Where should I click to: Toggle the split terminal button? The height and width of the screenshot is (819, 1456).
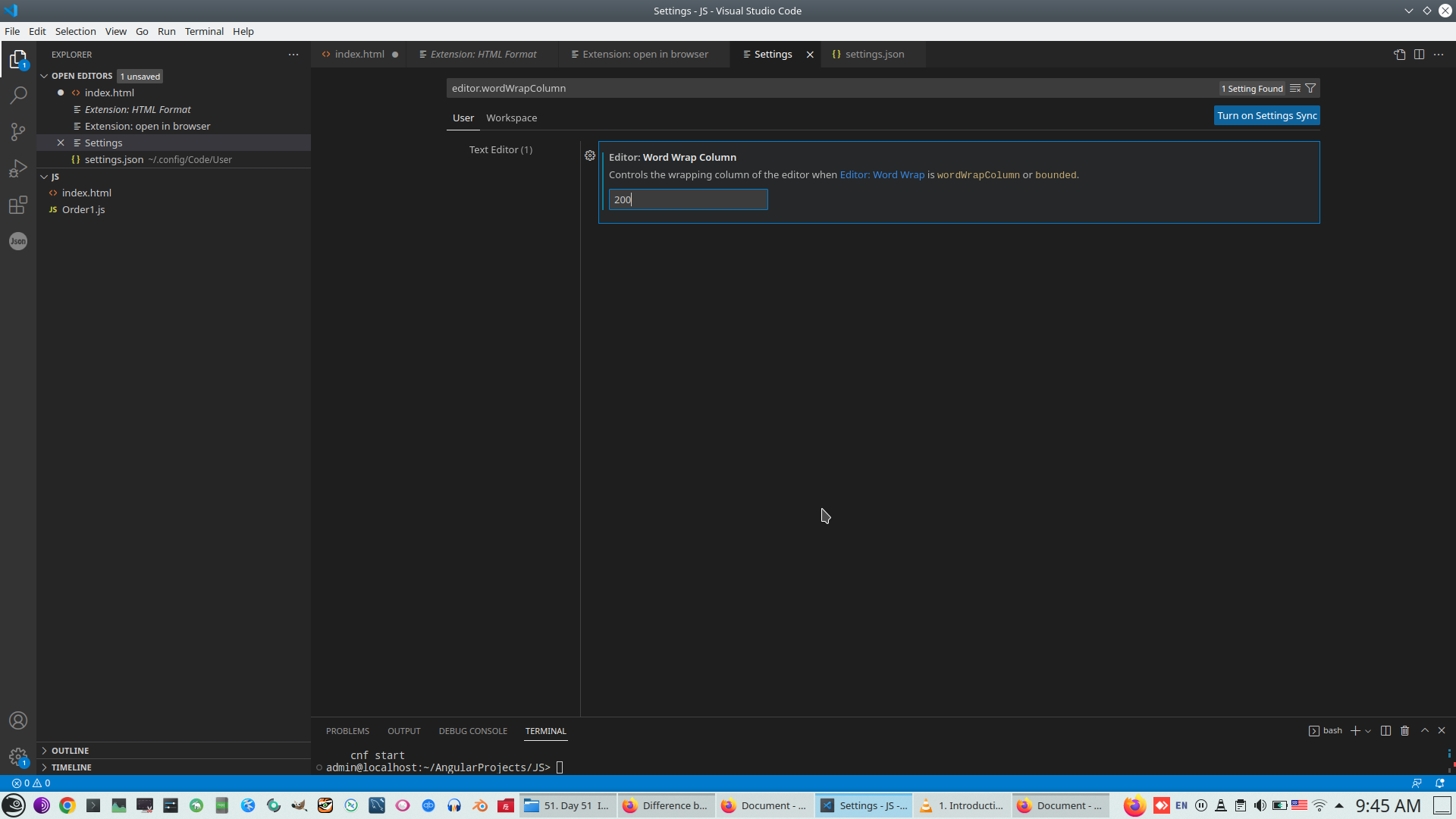tap(1385, 731)
